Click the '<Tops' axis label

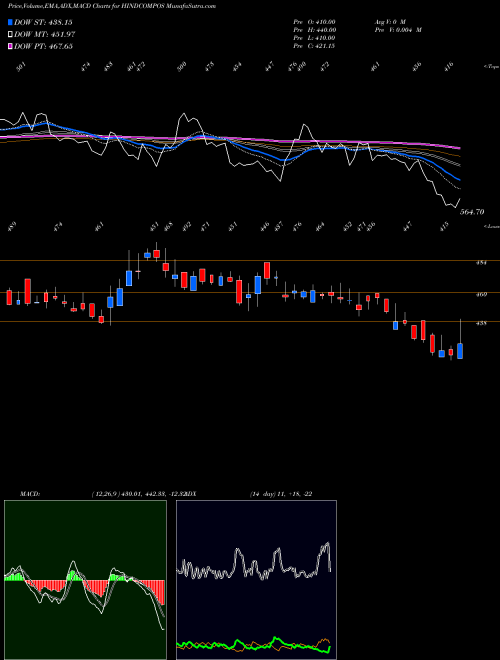[x=491, y=67]
